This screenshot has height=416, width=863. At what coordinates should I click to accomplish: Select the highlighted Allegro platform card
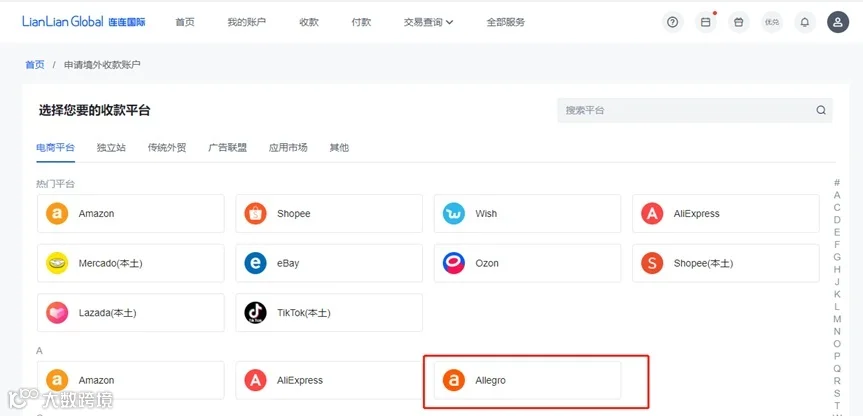527,380
